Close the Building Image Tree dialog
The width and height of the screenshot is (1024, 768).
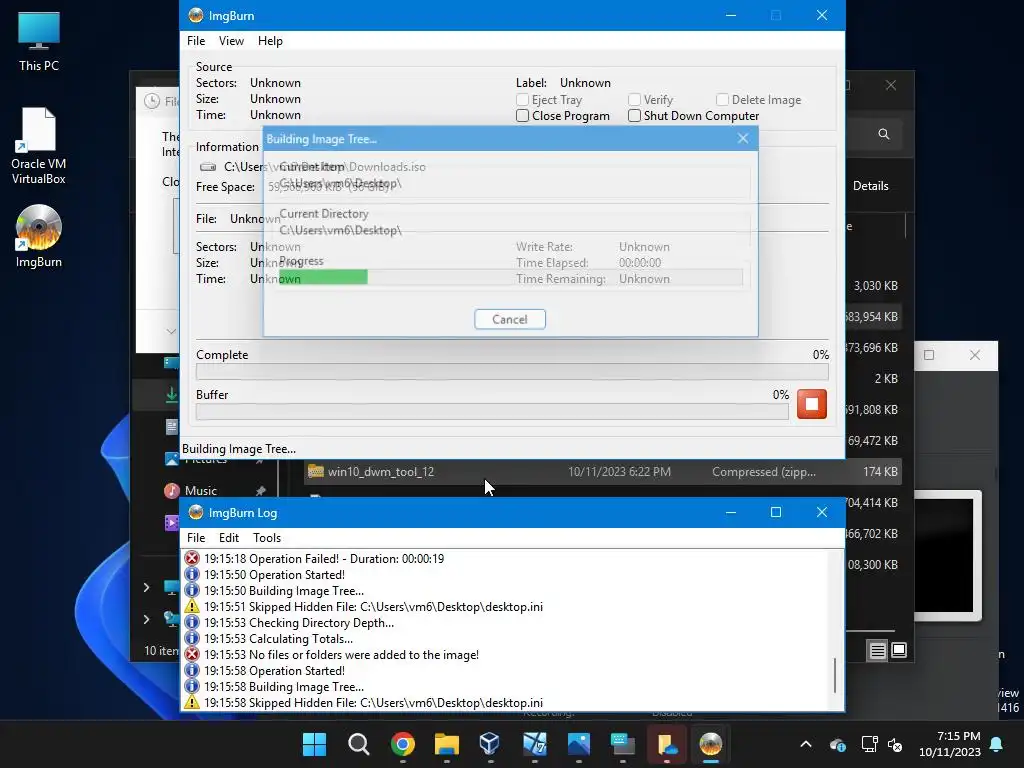tap(743, 138)
